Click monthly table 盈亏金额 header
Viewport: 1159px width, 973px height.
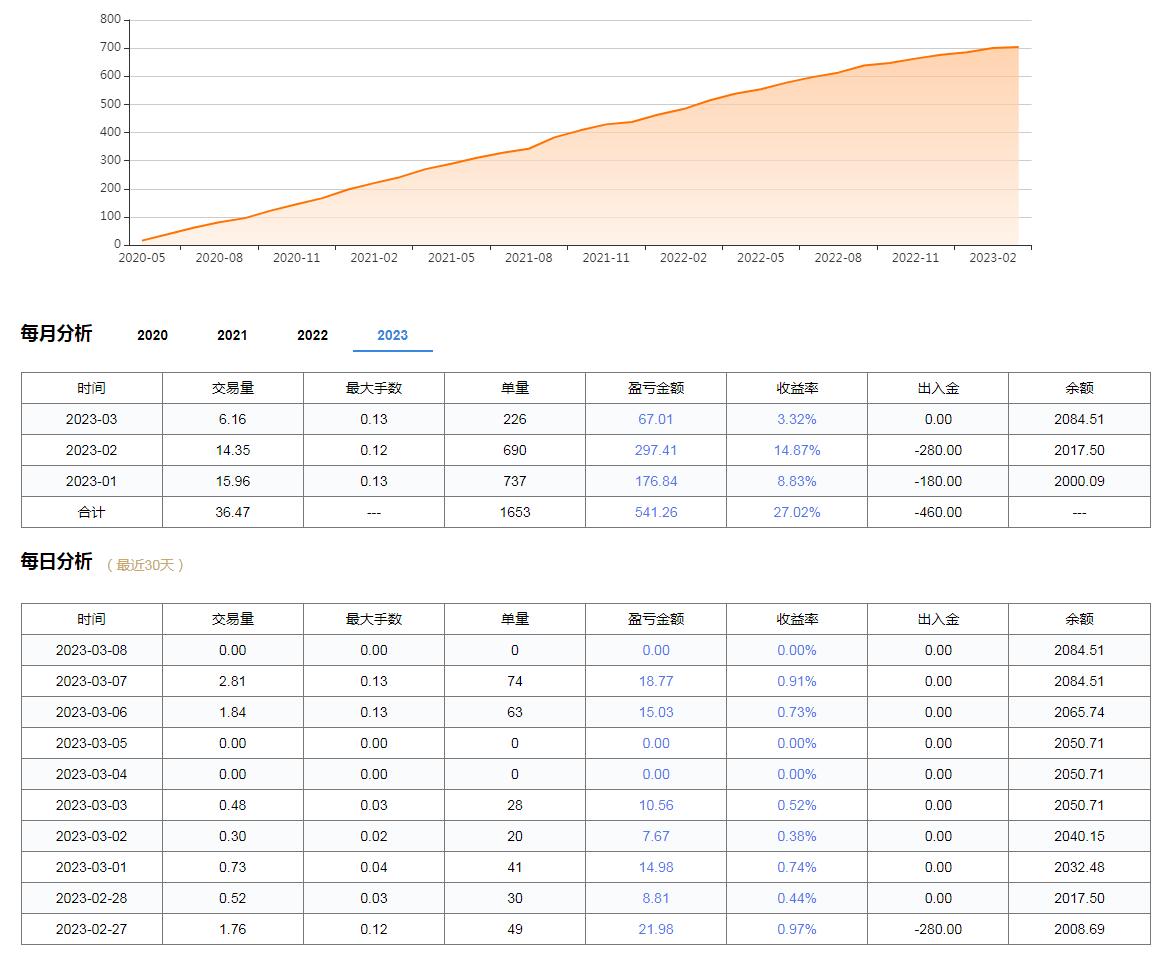[656, 388]
